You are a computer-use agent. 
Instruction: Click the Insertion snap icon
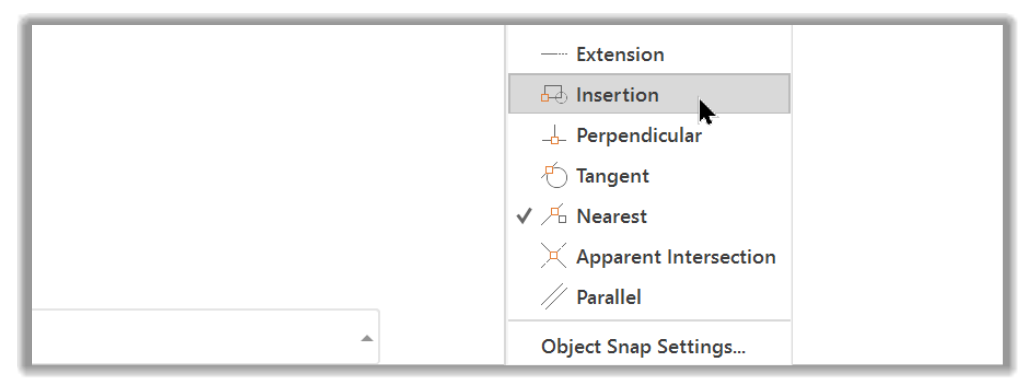[554, 95]
